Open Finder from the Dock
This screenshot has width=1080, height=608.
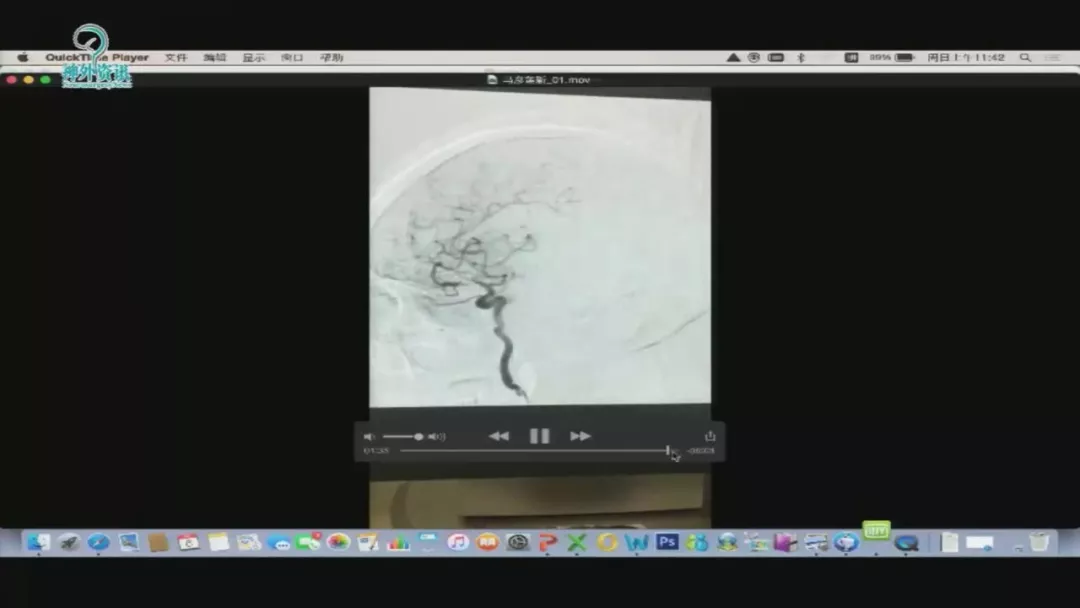(39, 543)
